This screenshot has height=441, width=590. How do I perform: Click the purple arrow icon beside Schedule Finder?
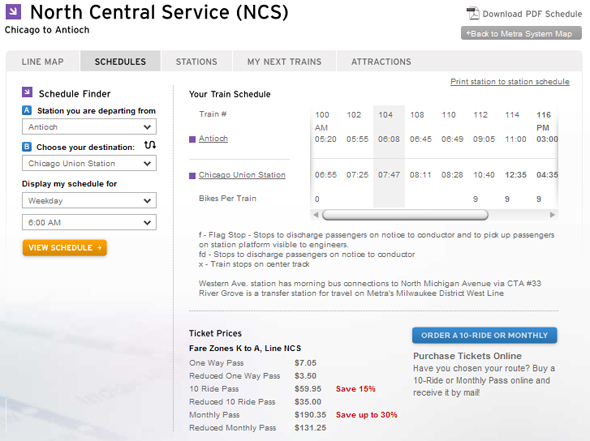click(x=27, y=92)
